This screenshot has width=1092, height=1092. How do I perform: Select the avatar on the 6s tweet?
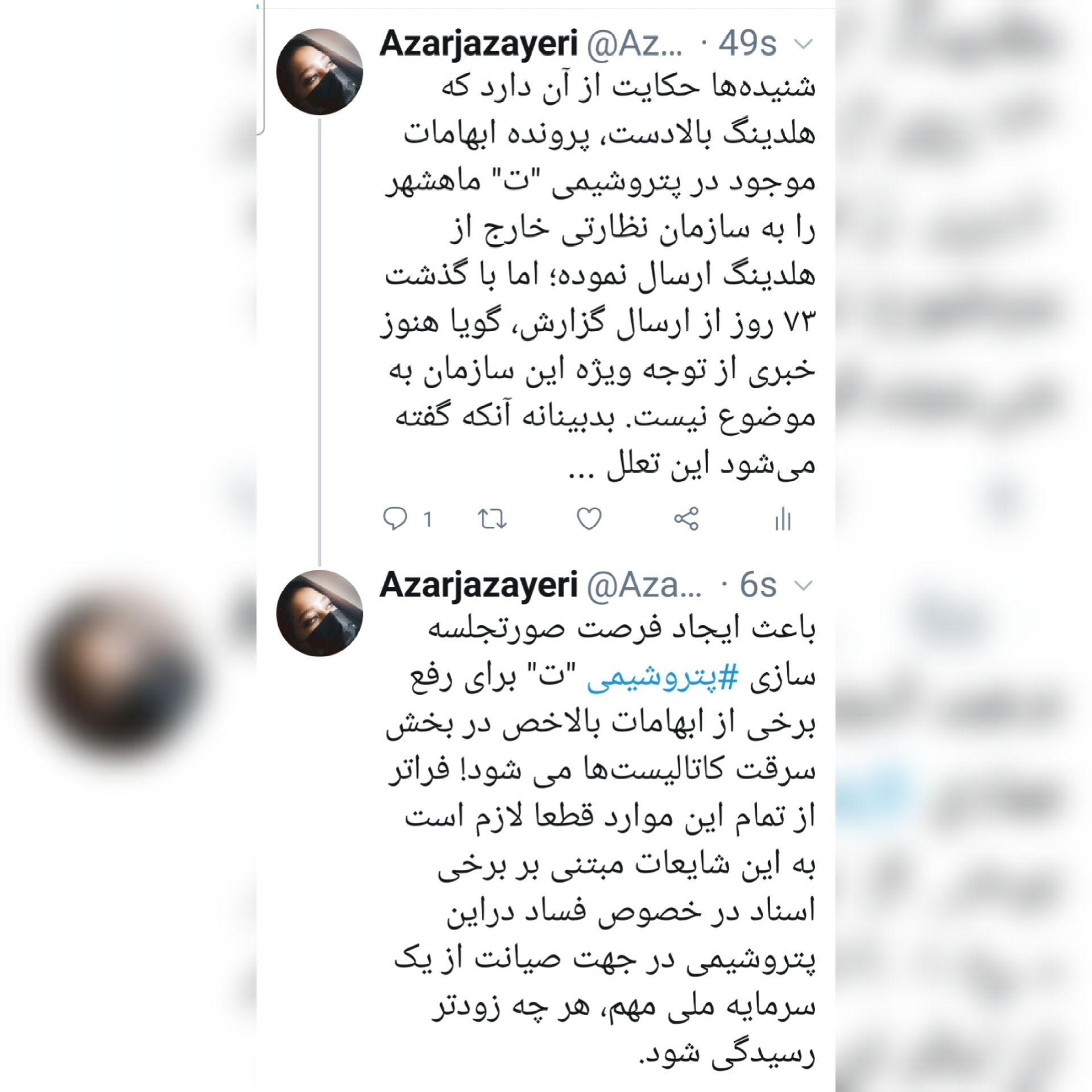320,613
